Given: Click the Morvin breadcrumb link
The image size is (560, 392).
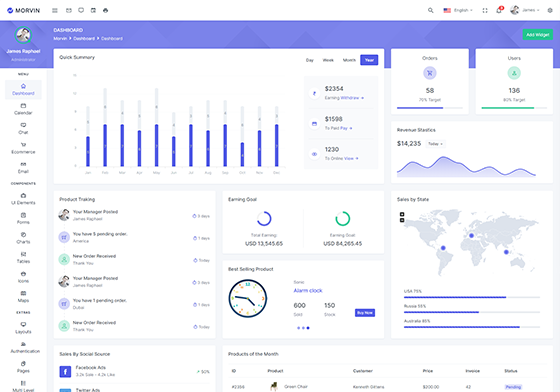Looking at the screenshot, I should tap(60, 39).
